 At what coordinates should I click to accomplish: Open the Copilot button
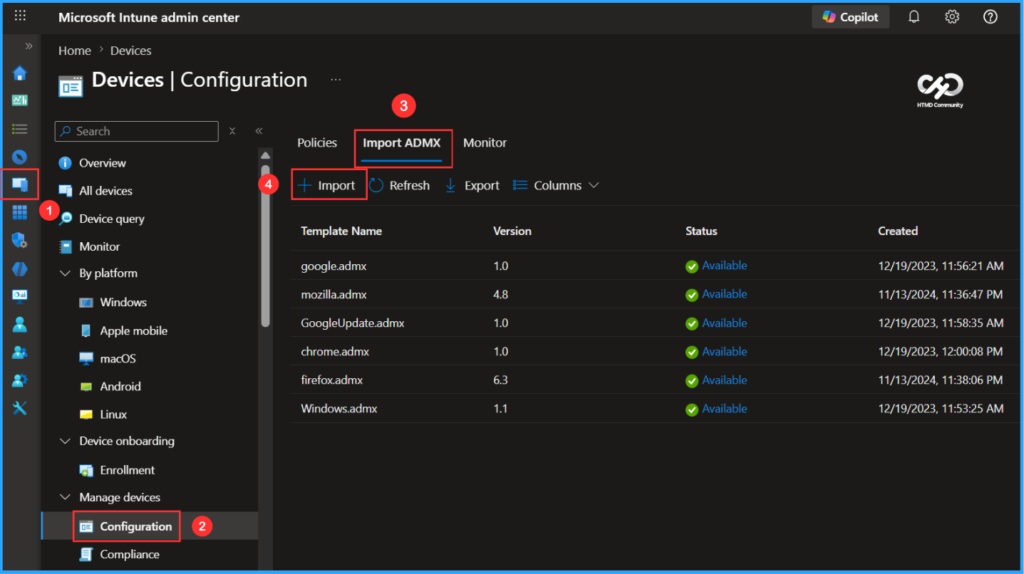850,17
